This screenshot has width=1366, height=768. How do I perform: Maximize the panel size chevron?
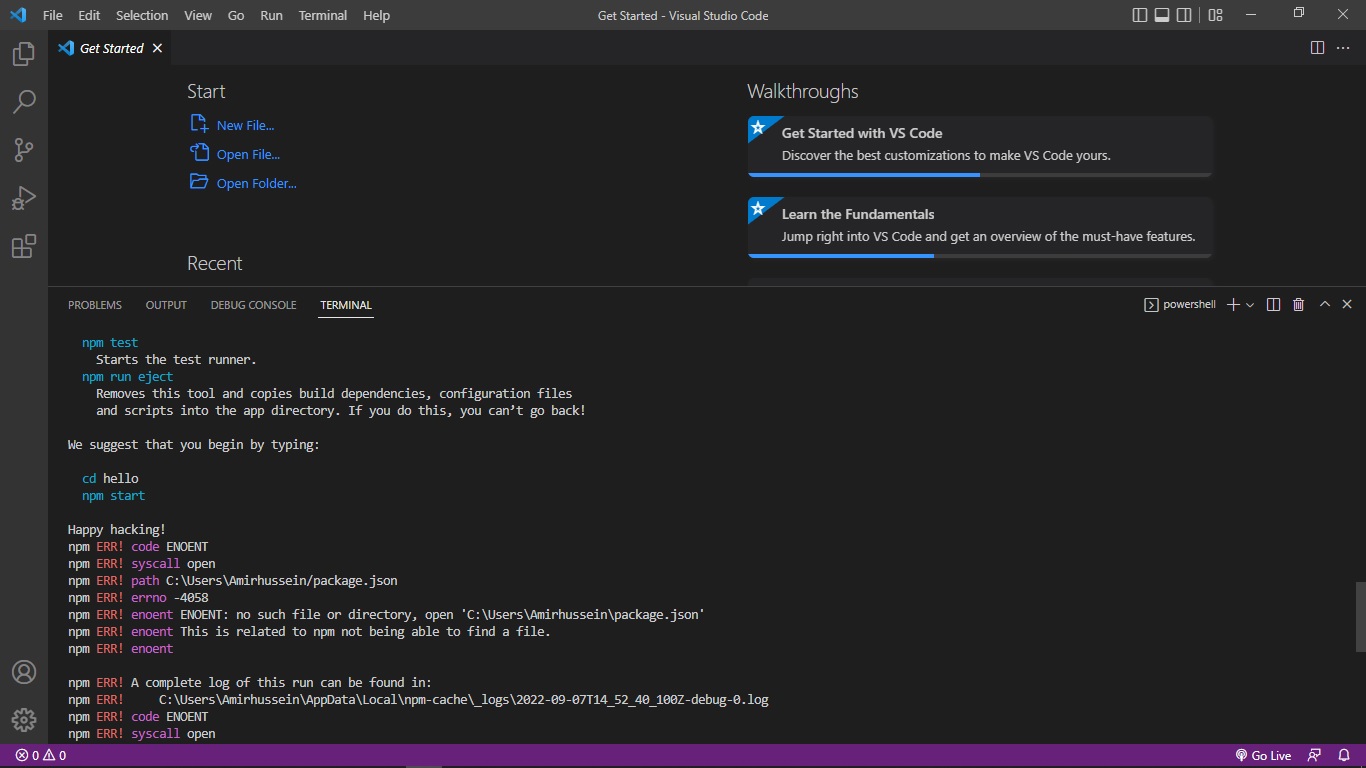tap(1325, 305)
